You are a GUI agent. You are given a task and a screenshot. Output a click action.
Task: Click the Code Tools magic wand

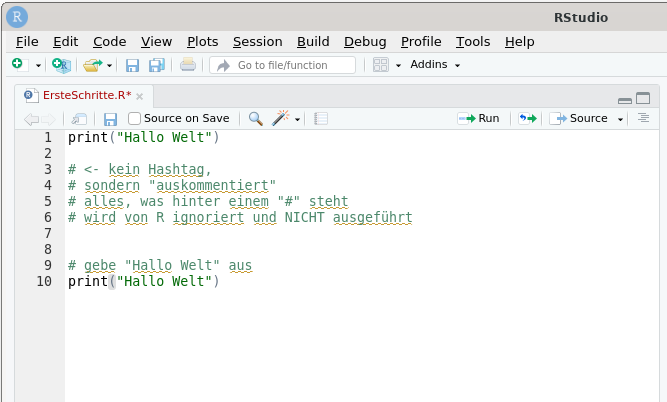point(281,118)
